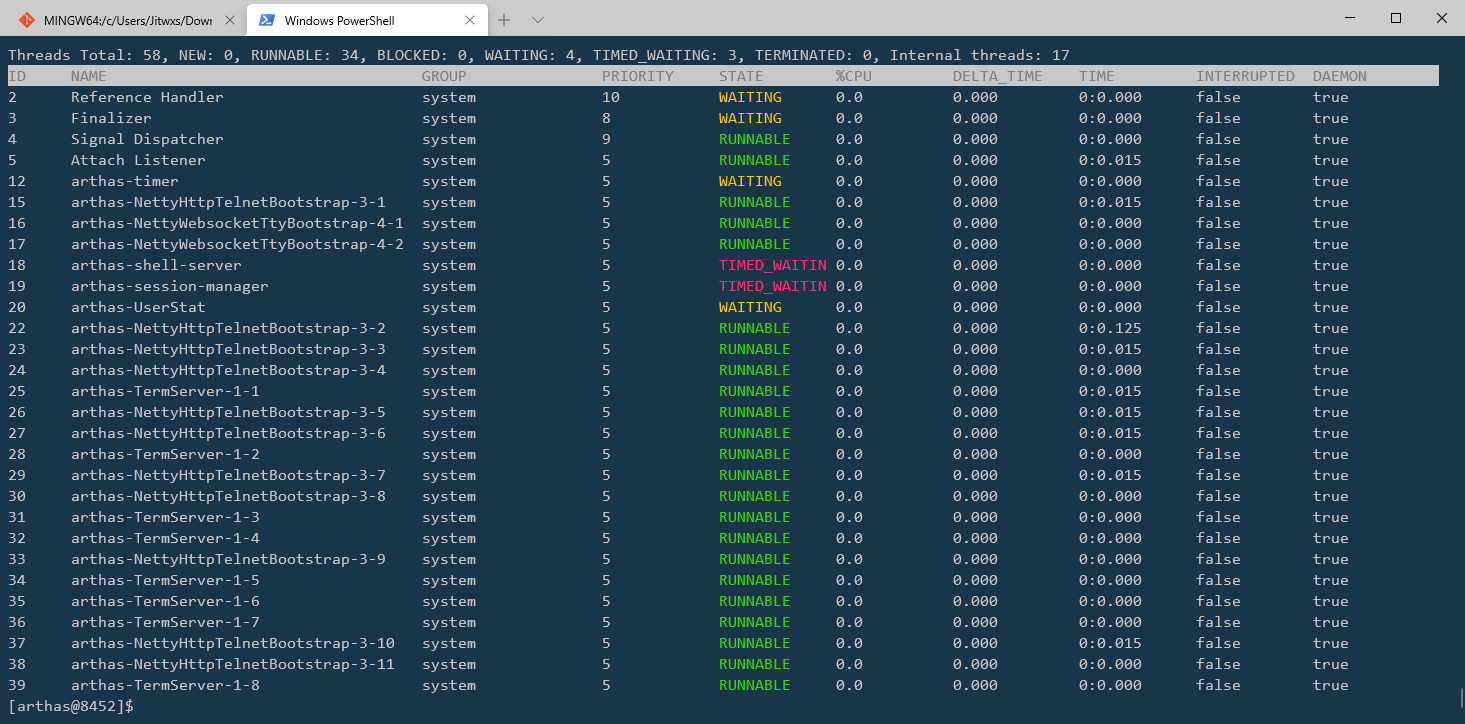The height and width of the screenshot is (724, 1465).
Task: Close the terminal window
Action: pyautogui.click(x=1441, y=18)
